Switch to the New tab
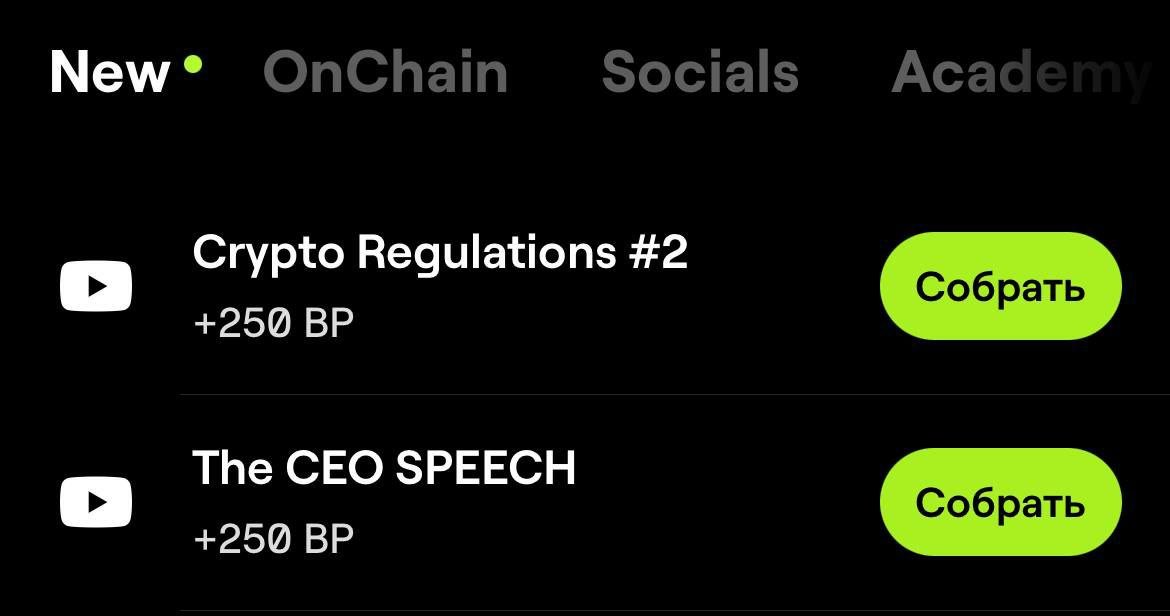The height and width of the screenshot is (616, 1170). click(110, 72)
